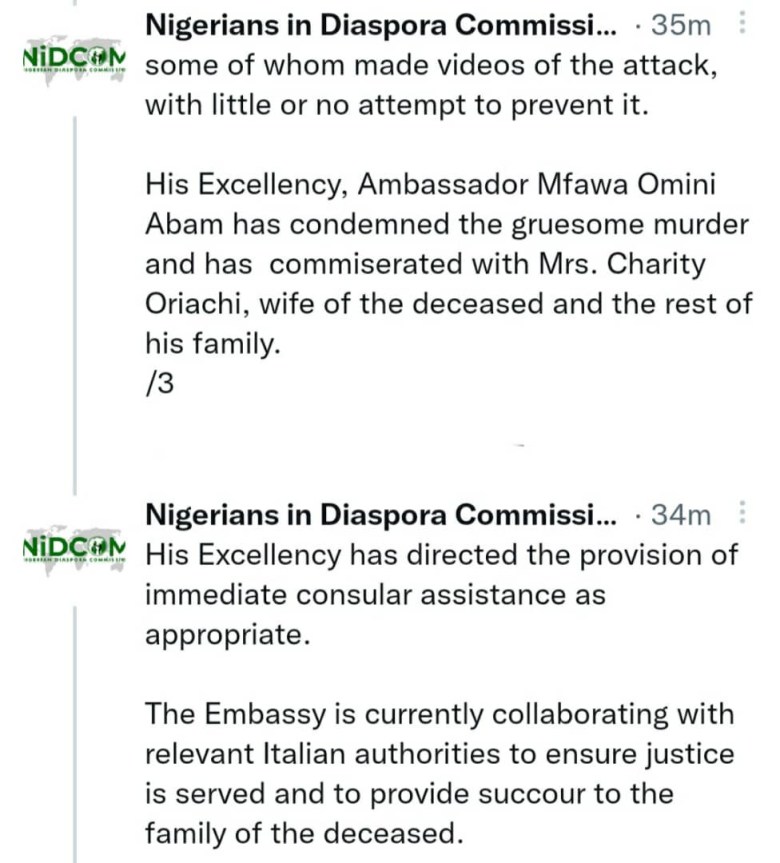The height and width of the screenshot is (863, 780).
Task: Click the thread line connecting the two tweets
Action: point(75,305)
